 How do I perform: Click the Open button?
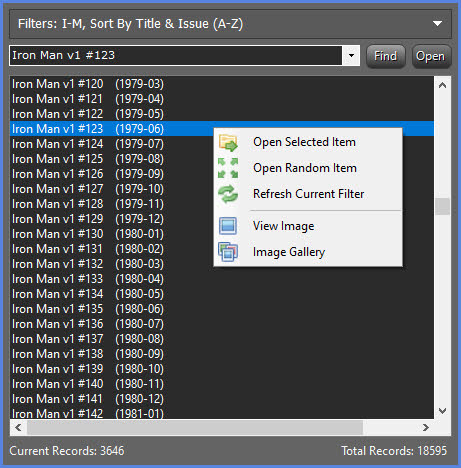point(431,56)
